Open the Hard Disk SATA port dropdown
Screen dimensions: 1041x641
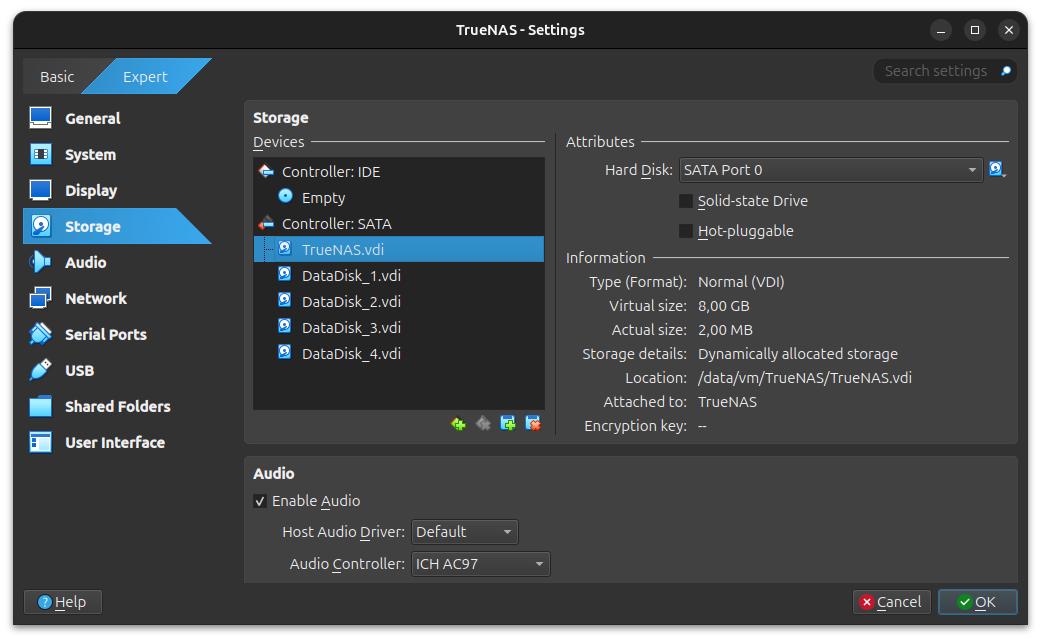pyautogui.click(x=831, y=170)
